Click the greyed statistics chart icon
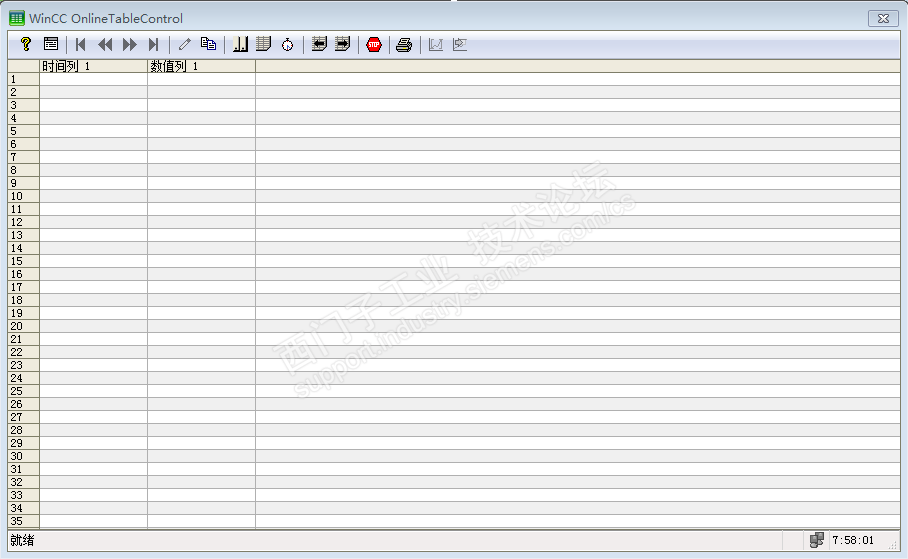The image size is (908, 559). coord(435,45)
